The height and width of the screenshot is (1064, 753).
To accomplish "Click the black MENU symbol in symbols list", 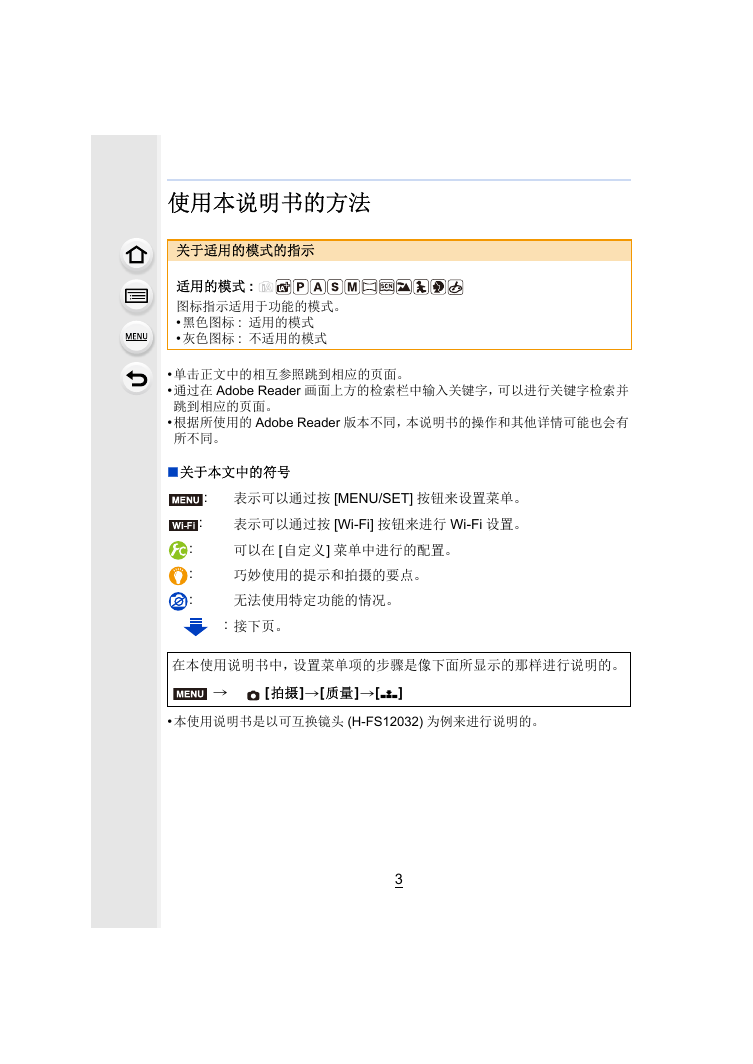I will pos(186,500).
